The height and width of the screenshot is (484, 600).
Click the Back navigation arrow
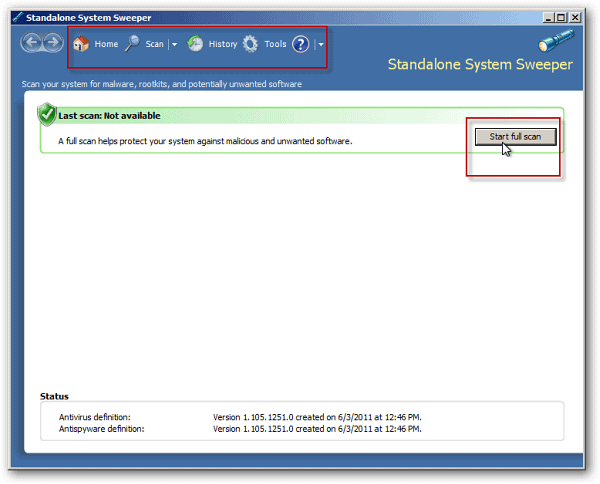(32, 44)
